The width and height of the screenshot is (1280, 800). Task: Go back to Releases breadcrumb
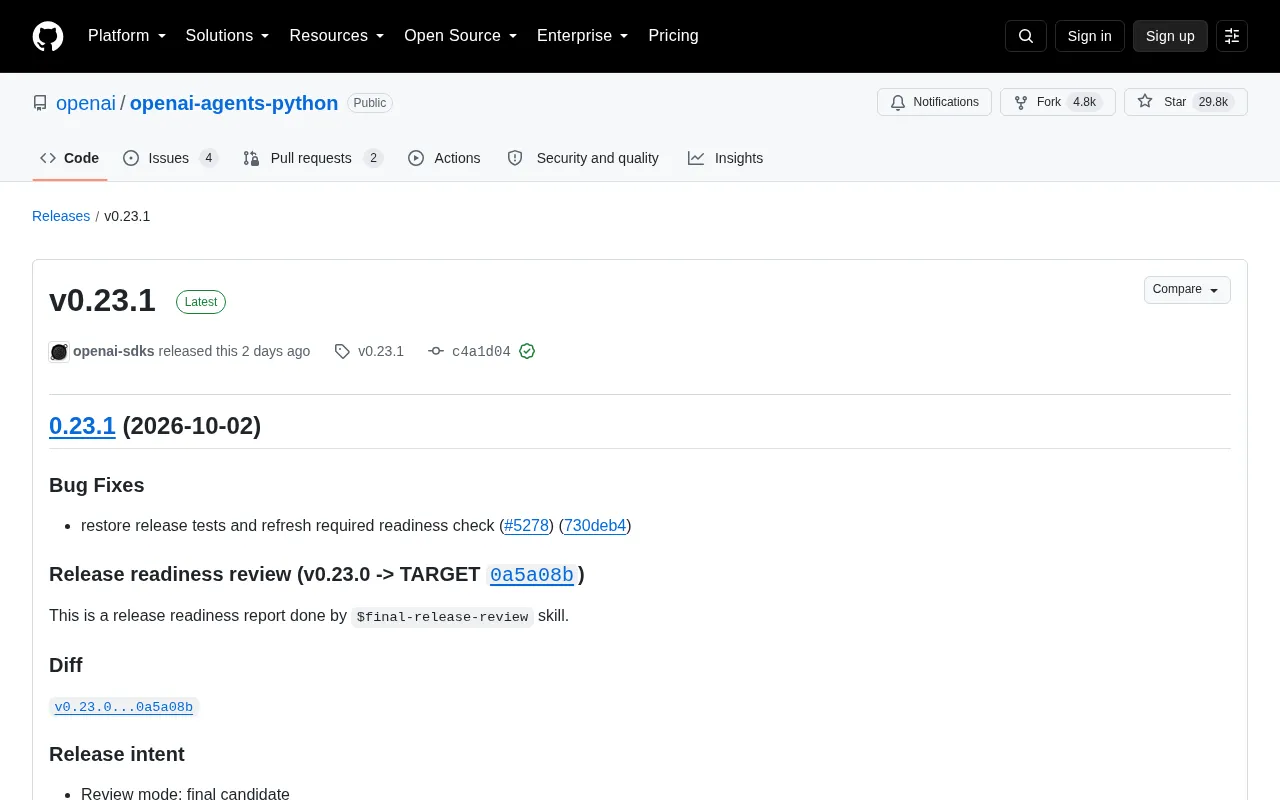coord(61,216)
